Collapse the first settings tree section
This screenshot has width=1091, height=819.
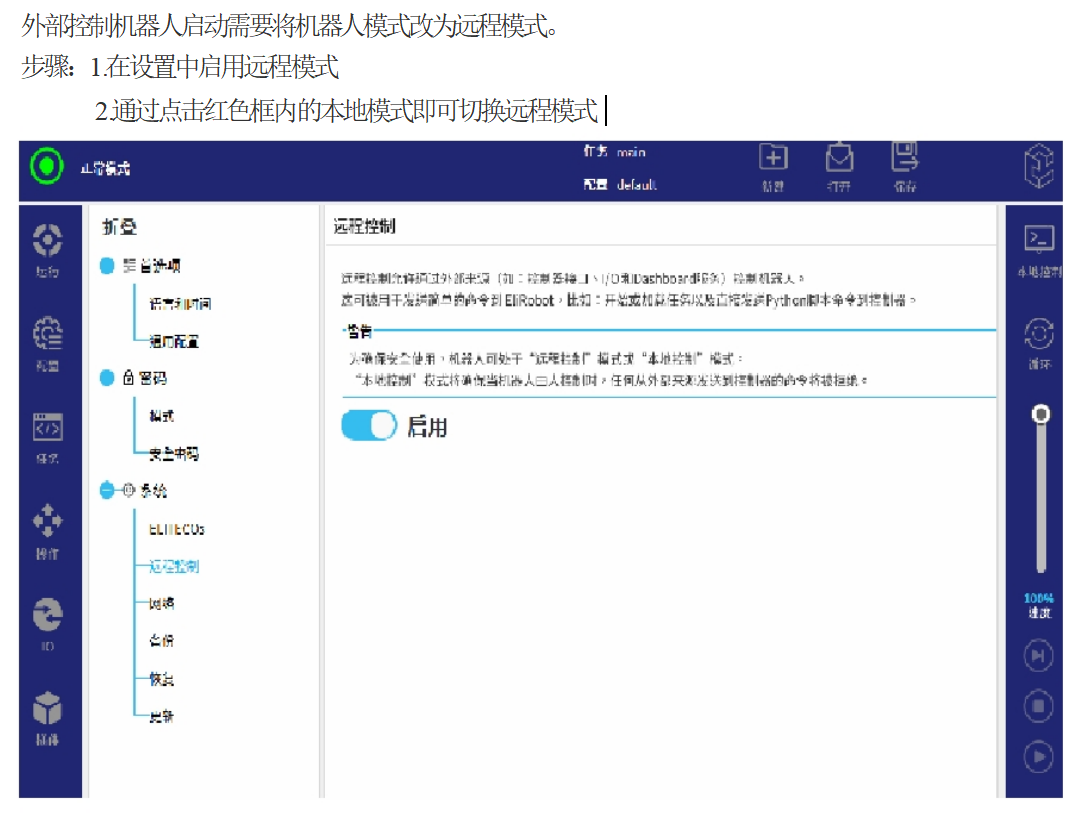[x=107, y=266]
